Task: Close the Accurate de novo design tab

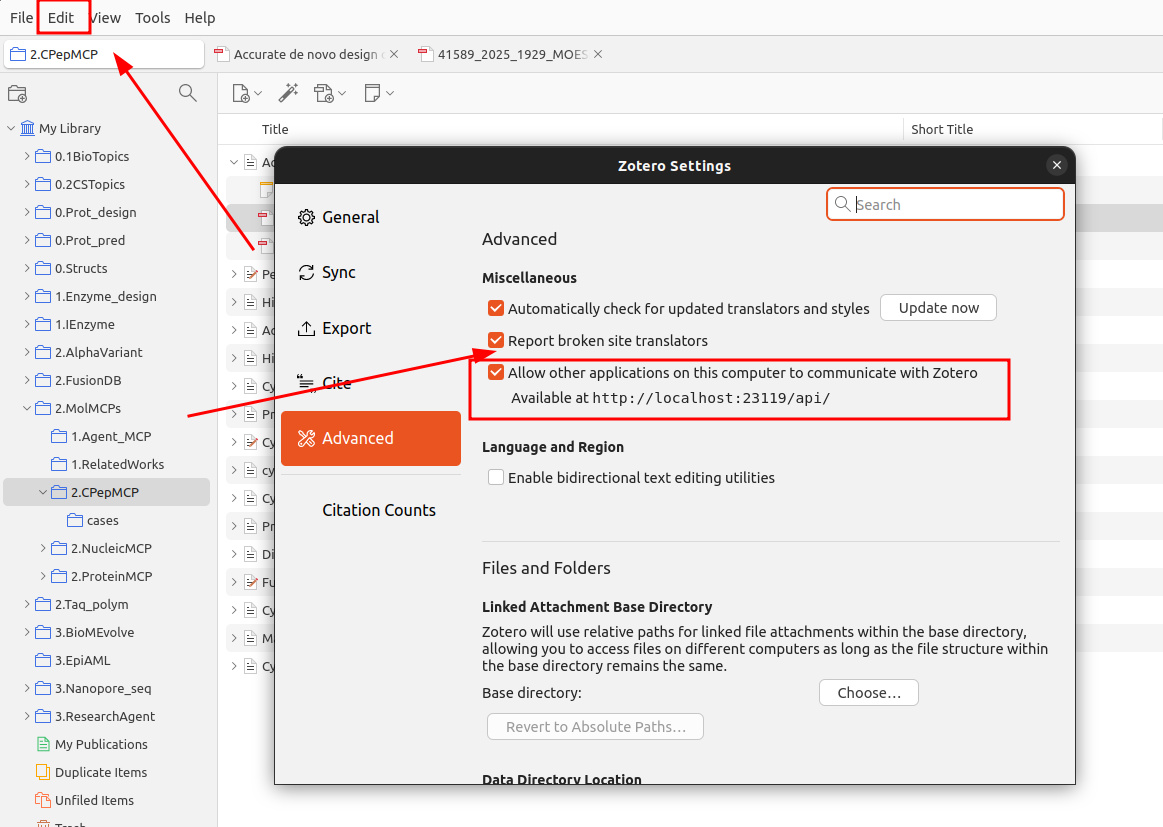Action: click(394, 54)
